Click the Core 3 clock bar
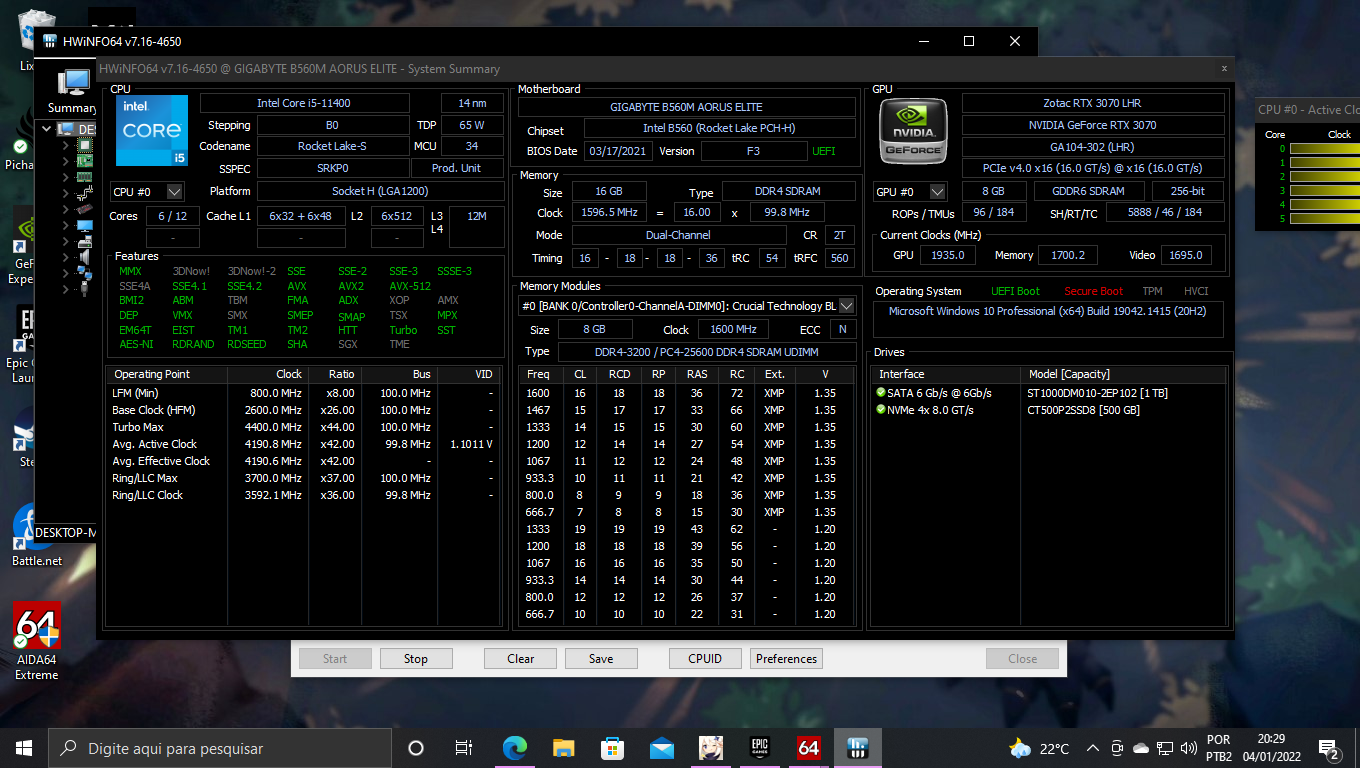 coord(1324,190)
